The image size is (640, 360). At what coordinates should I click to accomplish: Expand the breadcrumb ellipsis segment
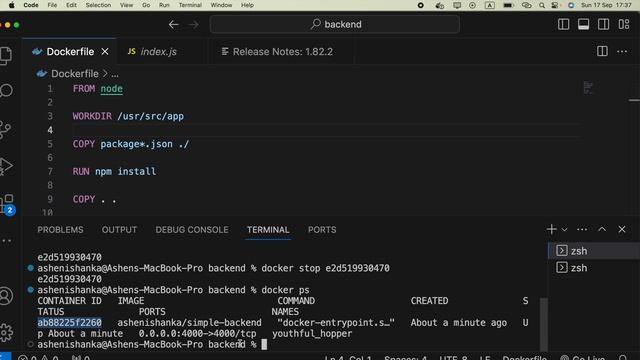tap(115, 74)
